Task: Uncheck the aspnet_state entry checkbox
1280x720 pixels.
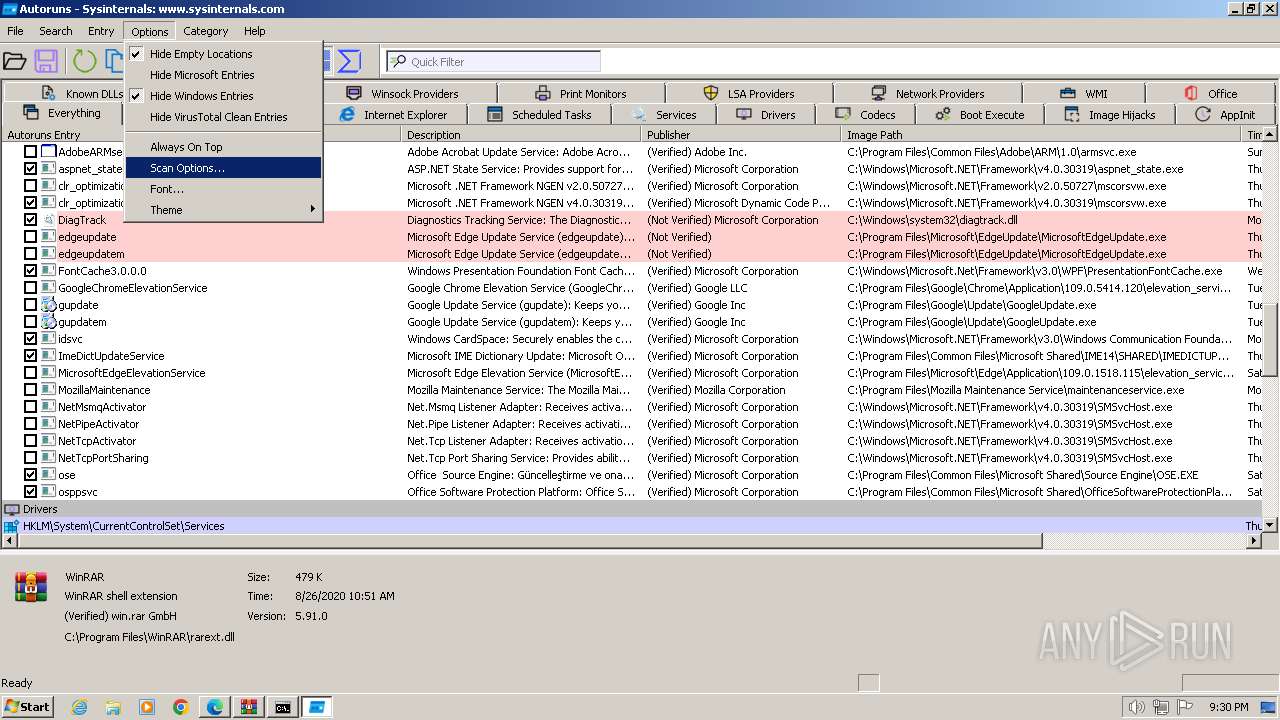Action: point(30,169)
